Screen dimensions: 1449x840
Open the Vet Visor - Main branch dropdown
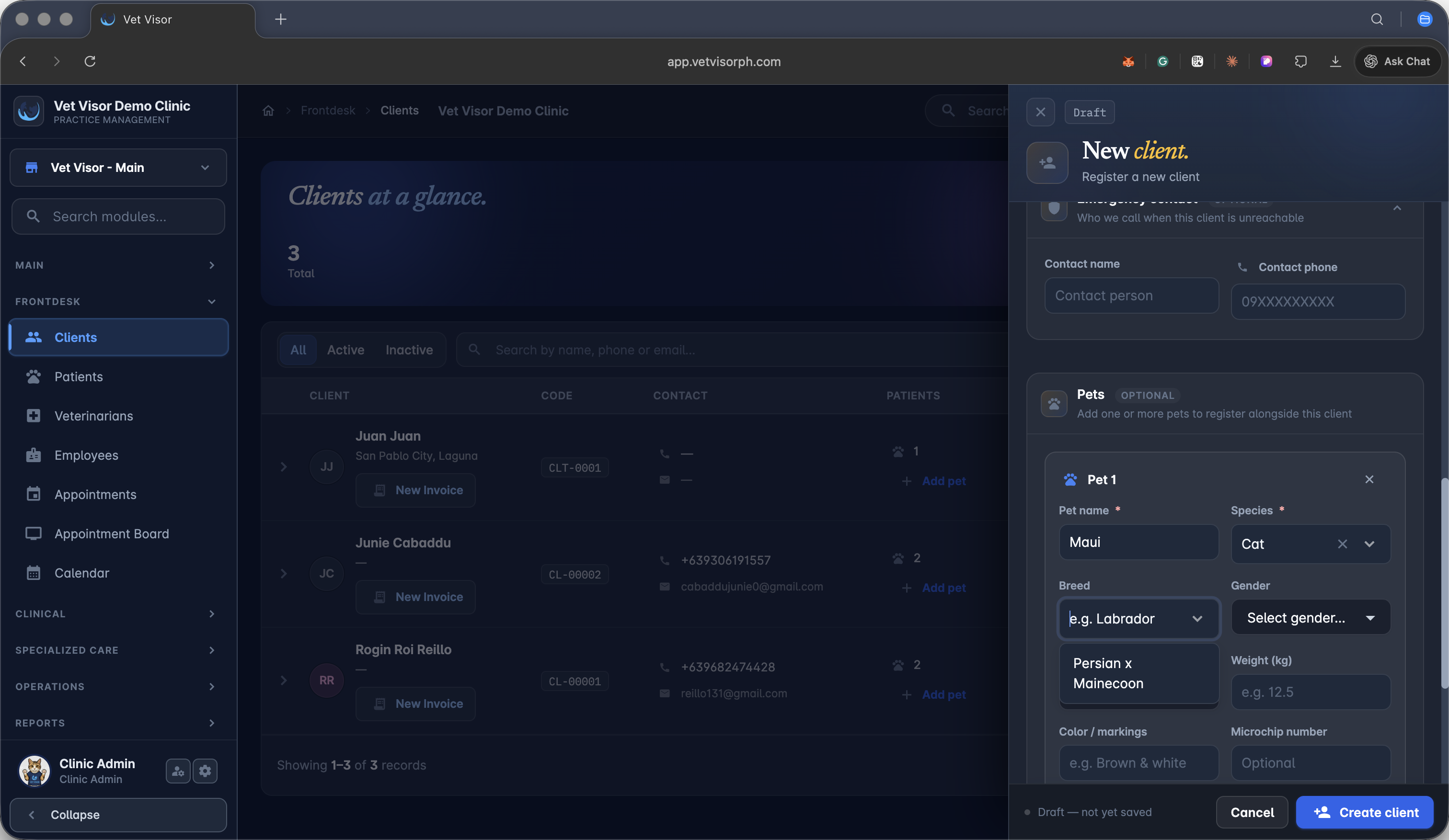coord(118,168)
